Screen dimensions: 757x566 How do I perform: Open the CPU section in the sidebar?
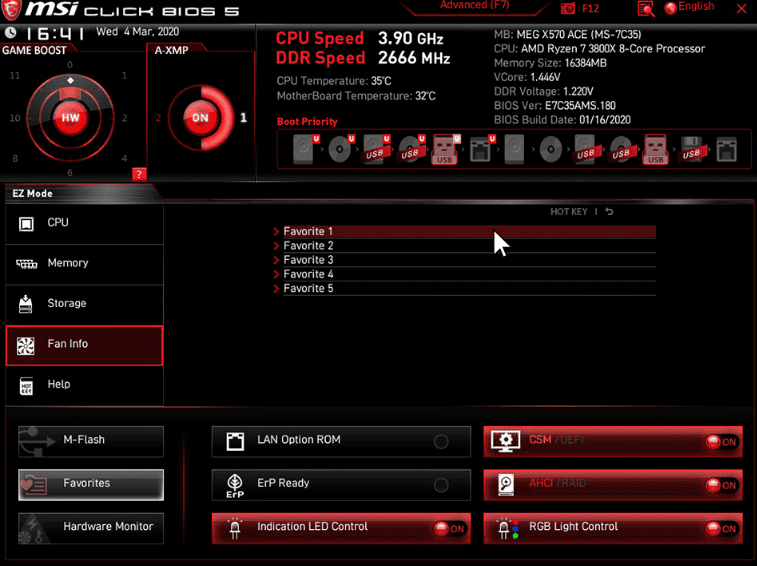[x=84, y=224]
